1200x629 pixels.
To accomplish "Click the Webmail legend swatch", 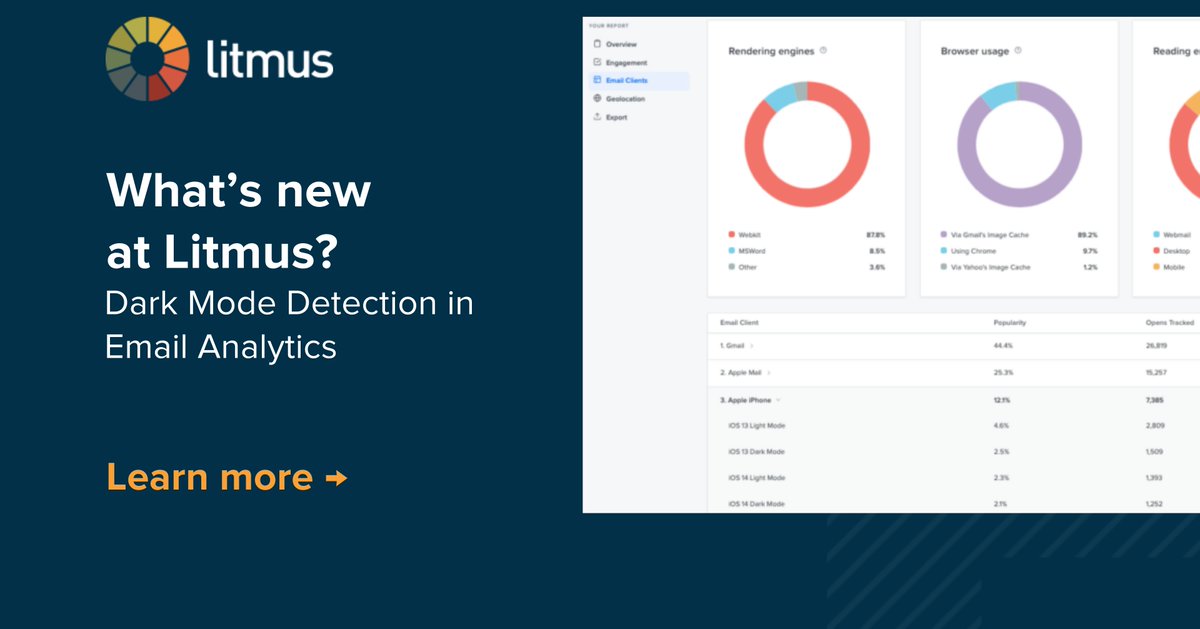I will tap(1155, 235).
